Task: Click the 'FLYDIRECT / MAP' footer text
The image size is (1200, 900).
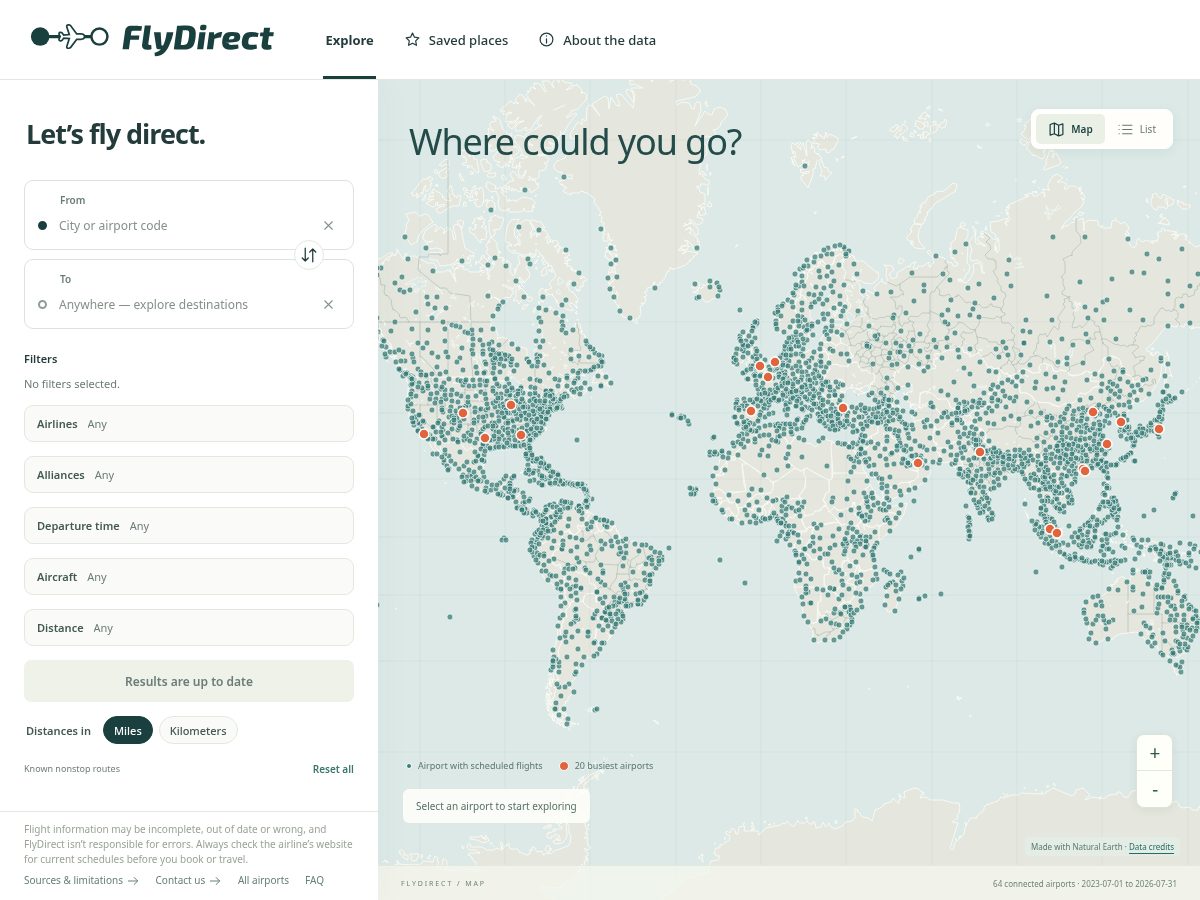Action: pyautogui.click(x=443, y=884)
